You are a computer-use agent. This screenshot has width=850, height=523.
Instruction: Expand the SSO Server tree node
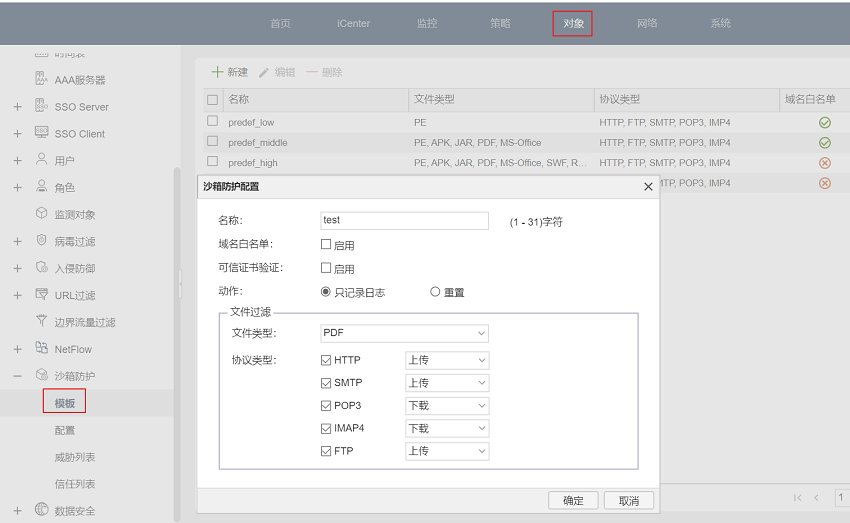(x=17, y=107)
